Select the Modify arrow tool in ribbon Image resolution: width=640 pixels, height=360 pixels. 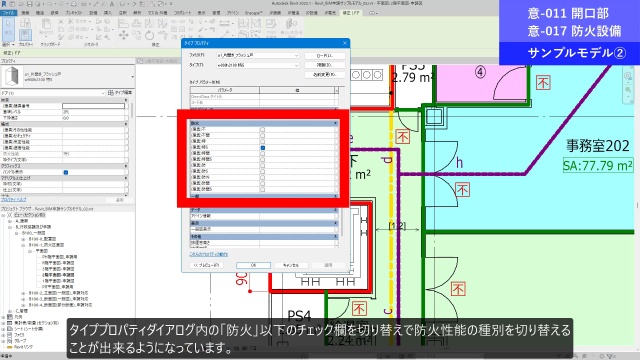tap(8, 29)
